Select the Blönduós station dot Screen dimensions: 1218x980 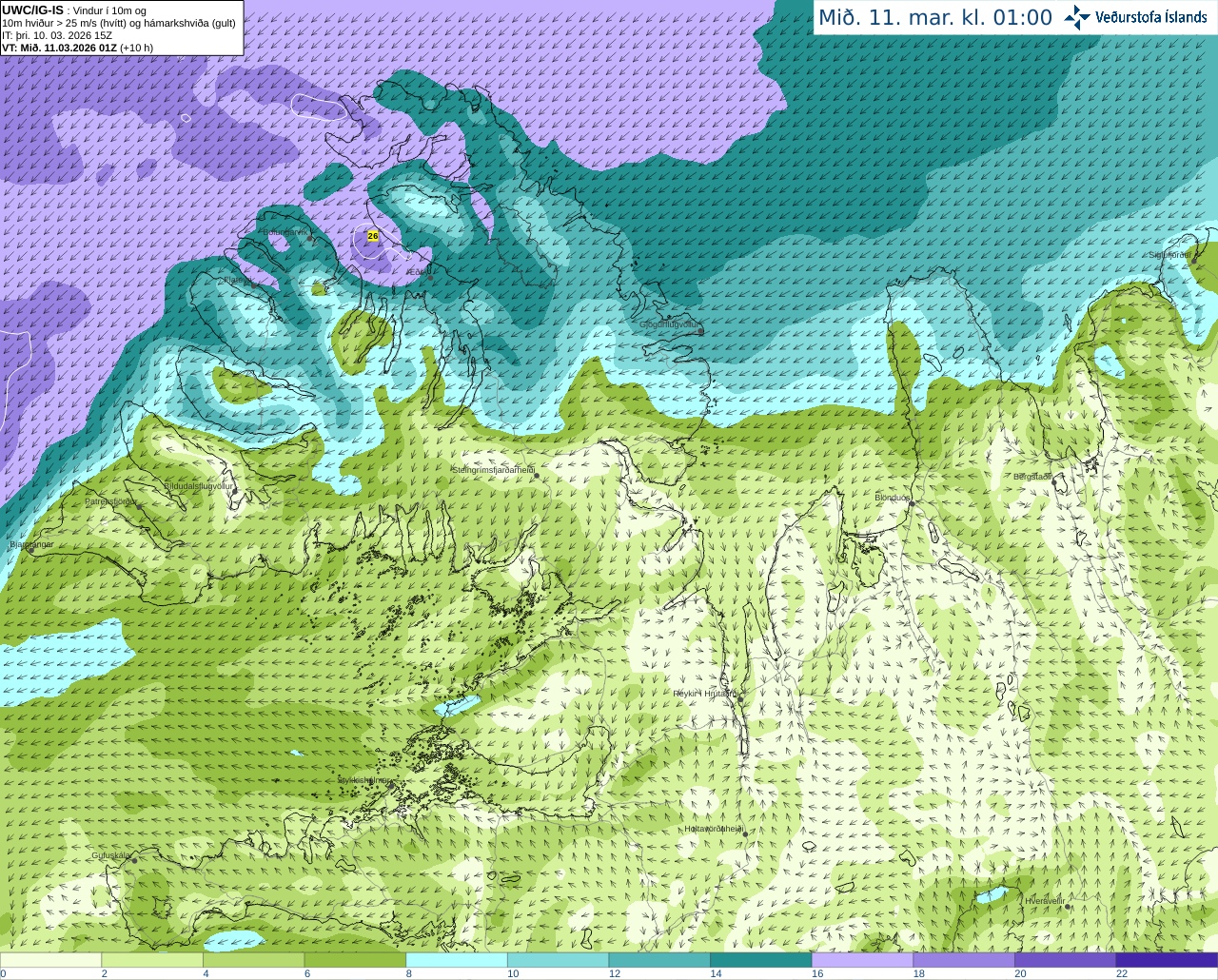click(910, 502)
